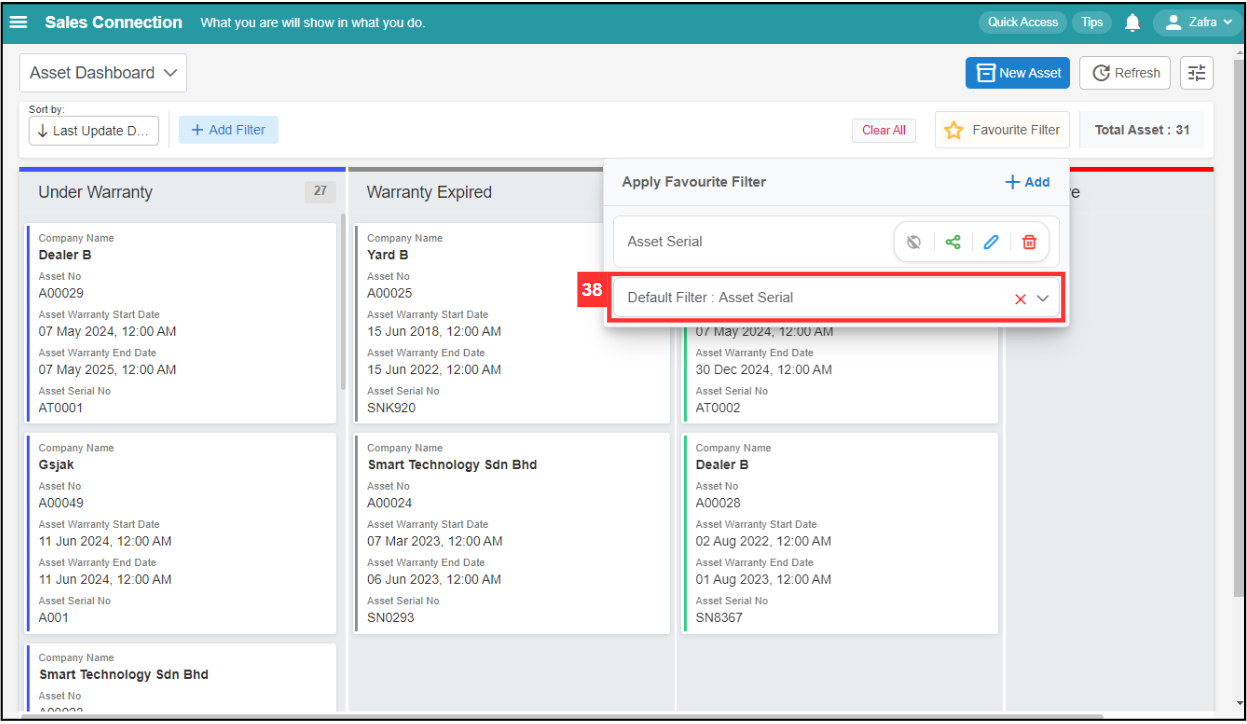This screenshot has width=1247, height=724.
Task: Expand the Default Filter dropdown chevron
Action: [1043, 299]
